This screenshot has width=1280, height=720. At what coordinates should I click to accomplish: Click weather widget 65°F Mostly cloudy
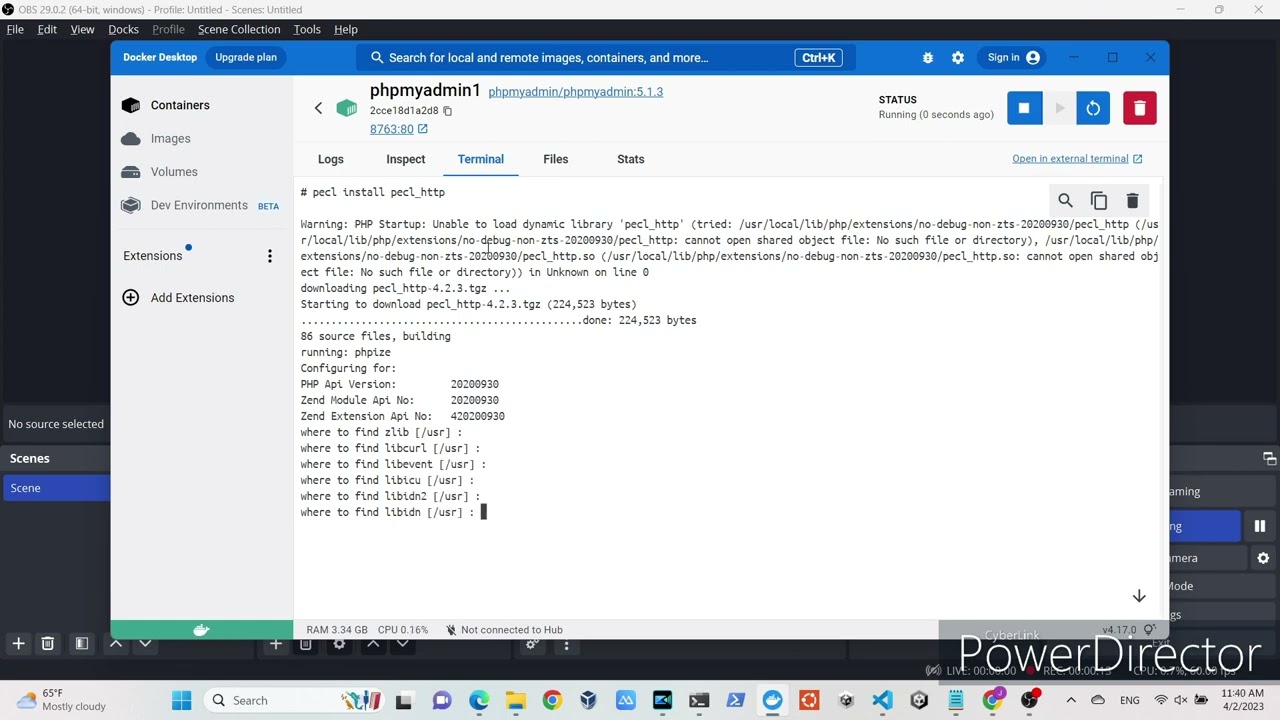(61, 700)
